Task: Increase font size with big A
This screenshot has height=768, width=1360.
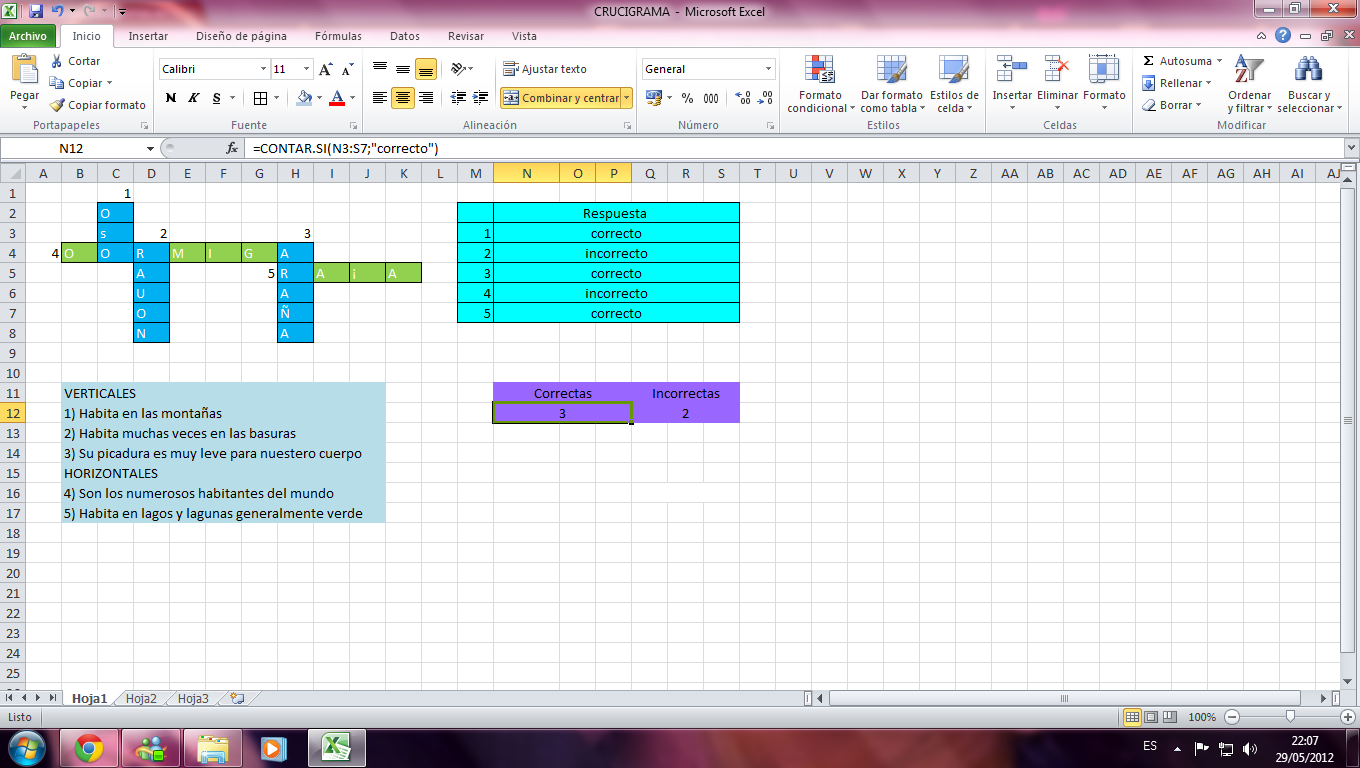Action: point(325,69)
